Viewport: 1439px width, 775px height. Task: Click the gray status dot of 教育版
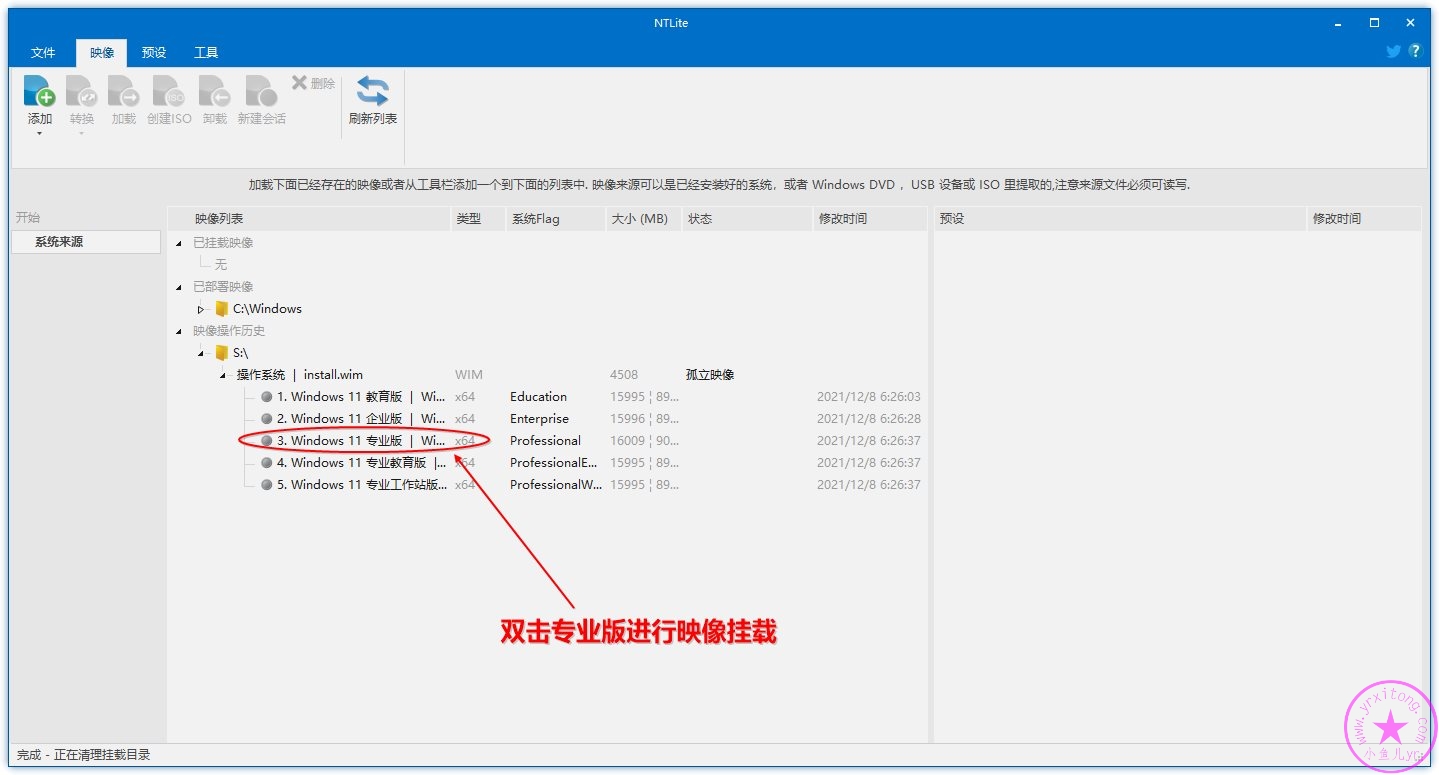point(267,397)
